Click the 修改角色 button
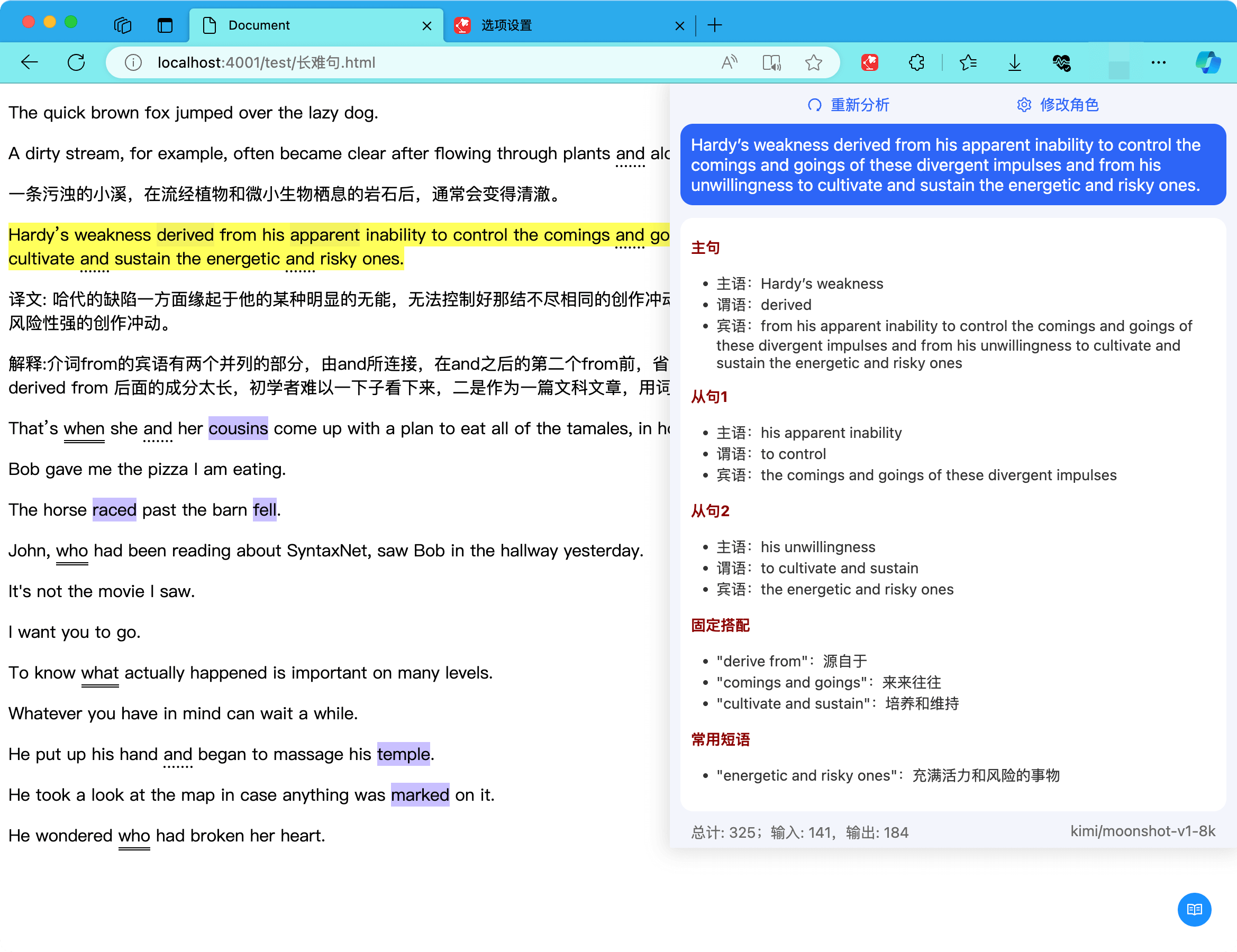Viewport: 1237px width, 952px height. (x=1069, y=105)
